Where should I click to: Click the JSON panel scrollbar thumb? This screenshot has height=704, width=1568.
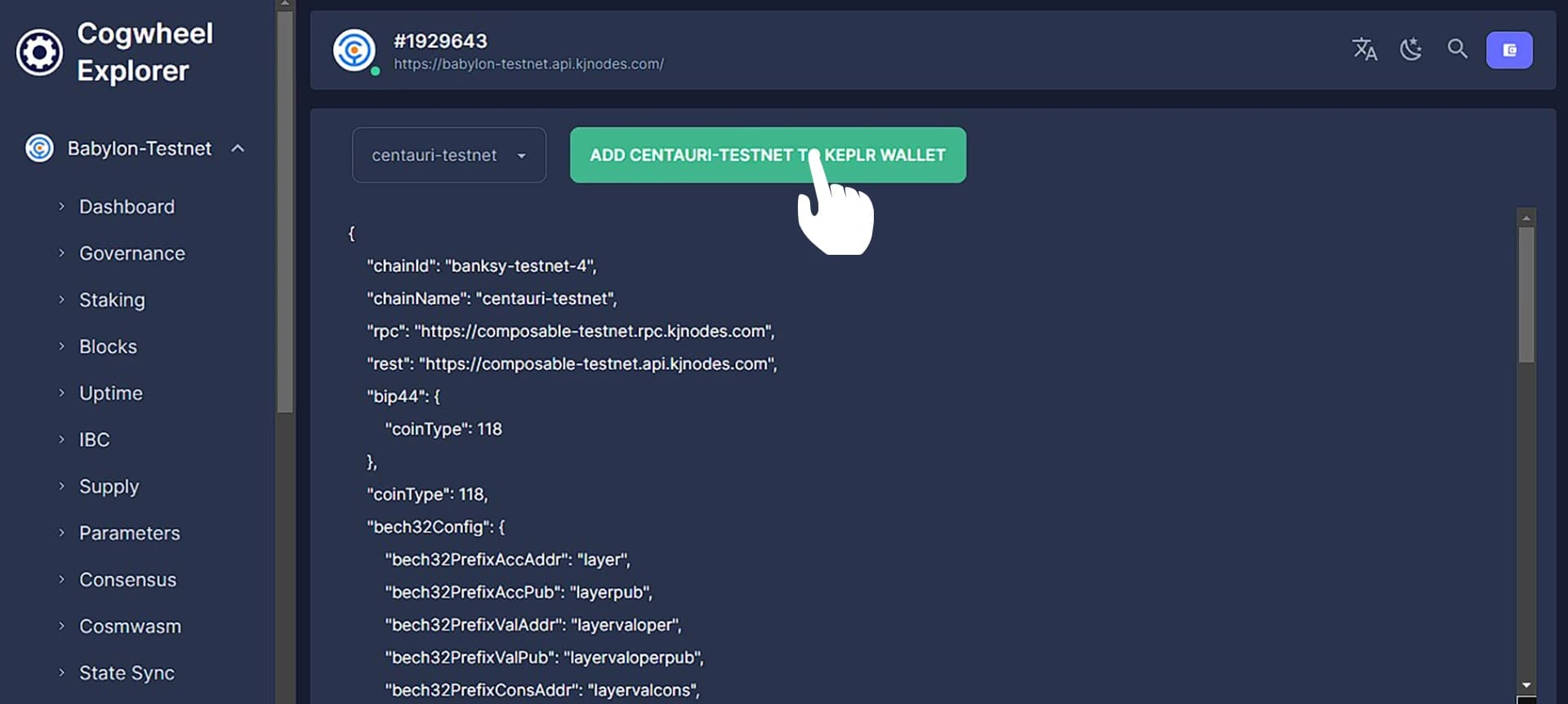pos(1526,295)
